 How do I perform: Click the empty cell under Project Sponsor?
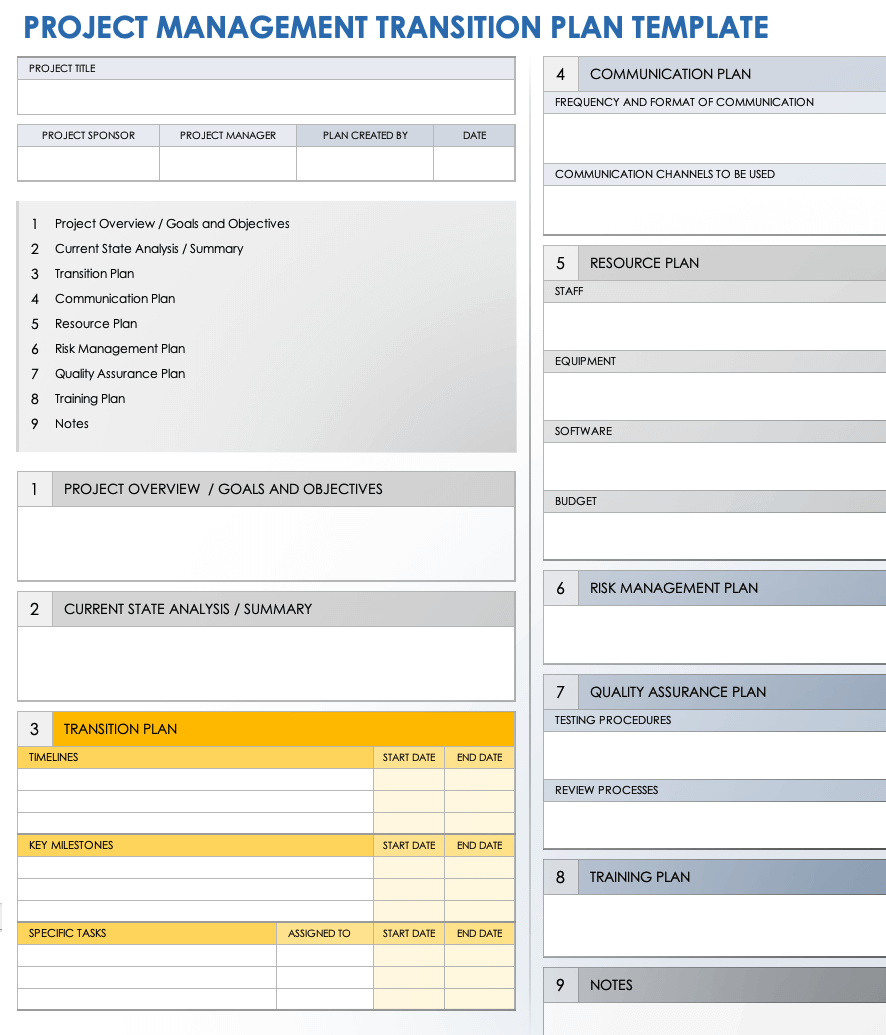(88, 163)
